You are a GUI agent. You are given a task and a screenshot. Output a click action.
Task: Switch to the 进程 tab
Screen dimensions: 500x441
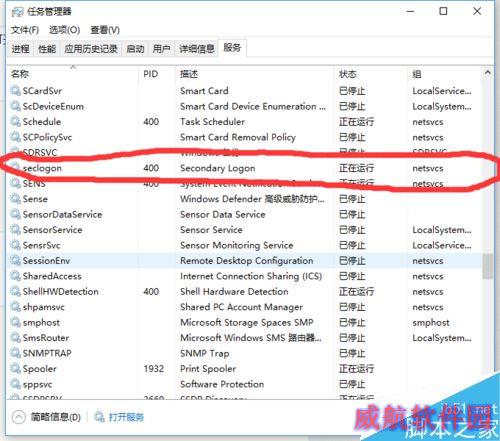point(21,49)
